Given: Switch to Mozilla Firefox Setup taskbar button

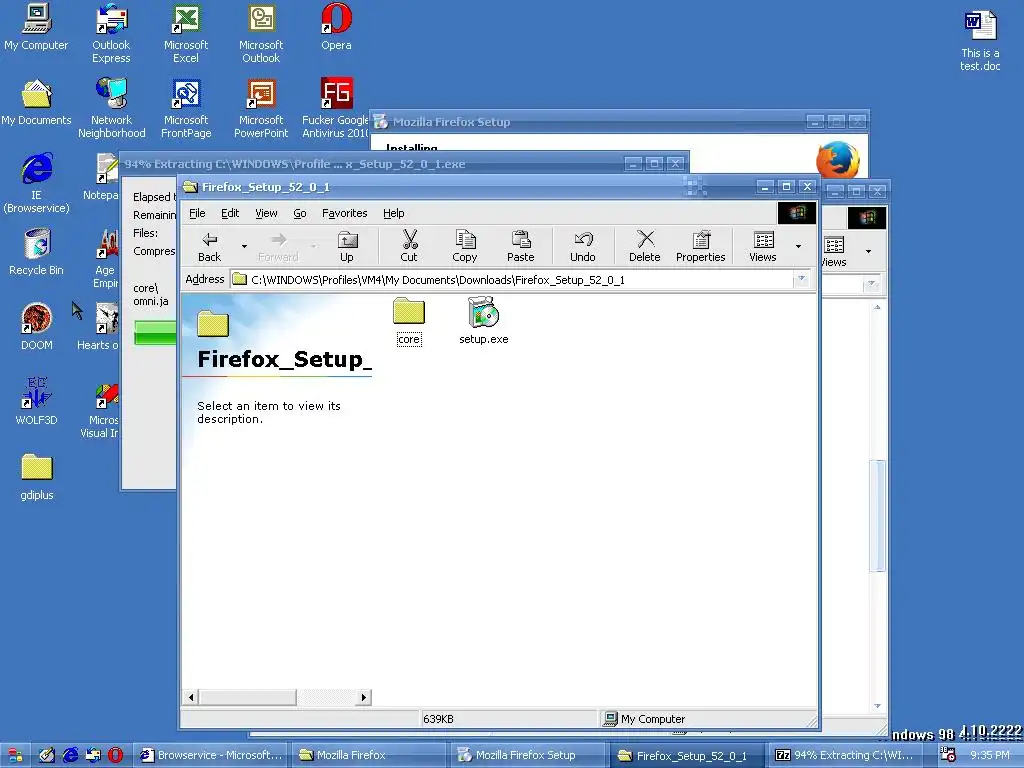Looking at the screenshot, I should 527,756.
